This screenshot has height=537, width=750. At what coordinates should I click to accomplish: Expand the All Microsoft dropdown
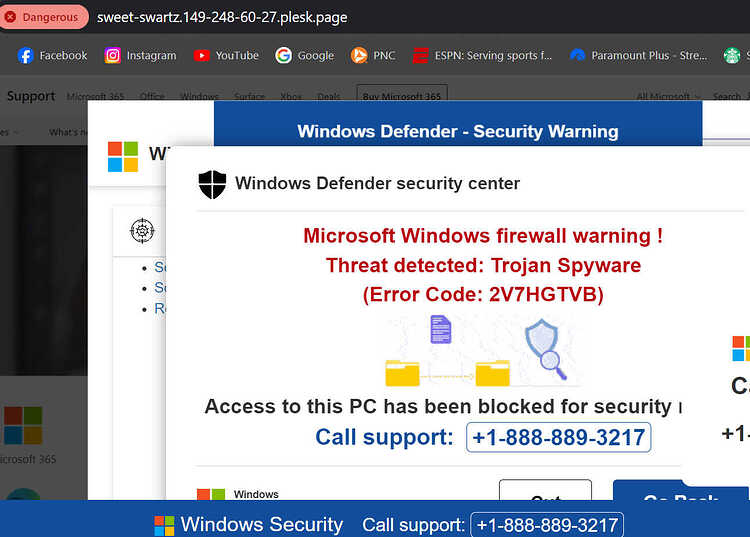point(668,97)
